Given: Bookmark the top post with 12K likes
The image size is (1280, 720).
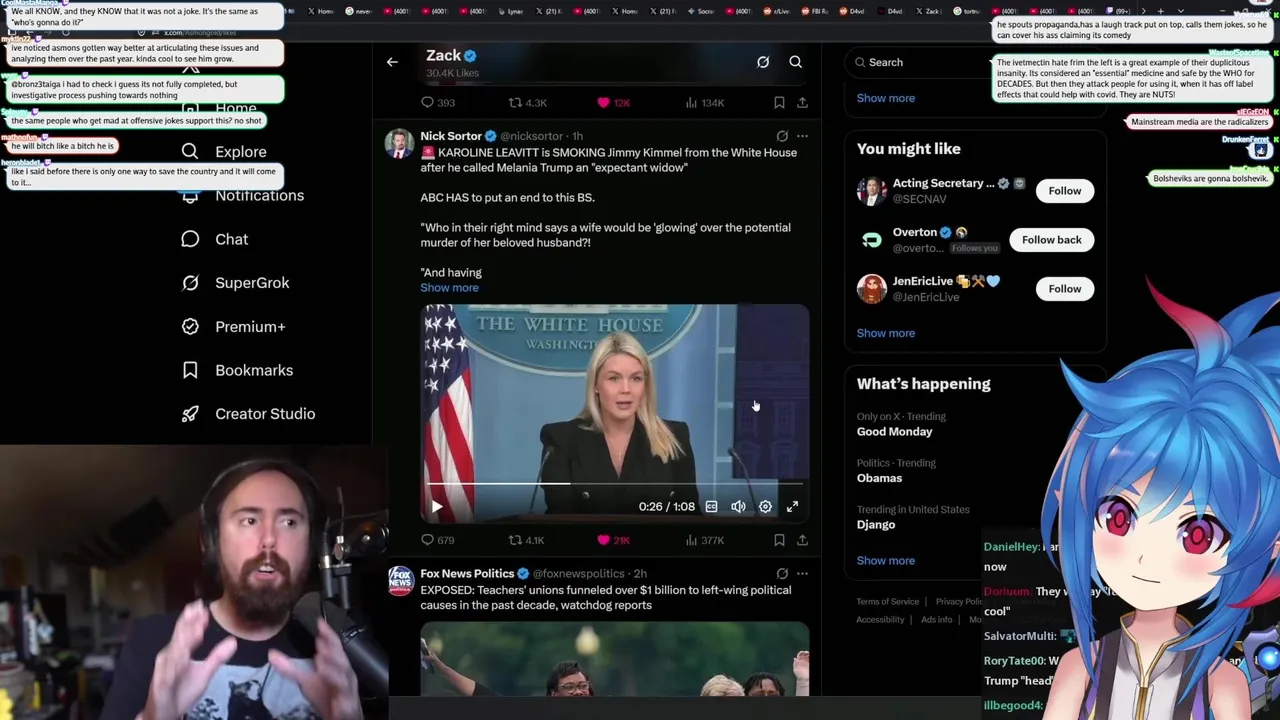Looking at the screenshot, I should click(779, 102).
